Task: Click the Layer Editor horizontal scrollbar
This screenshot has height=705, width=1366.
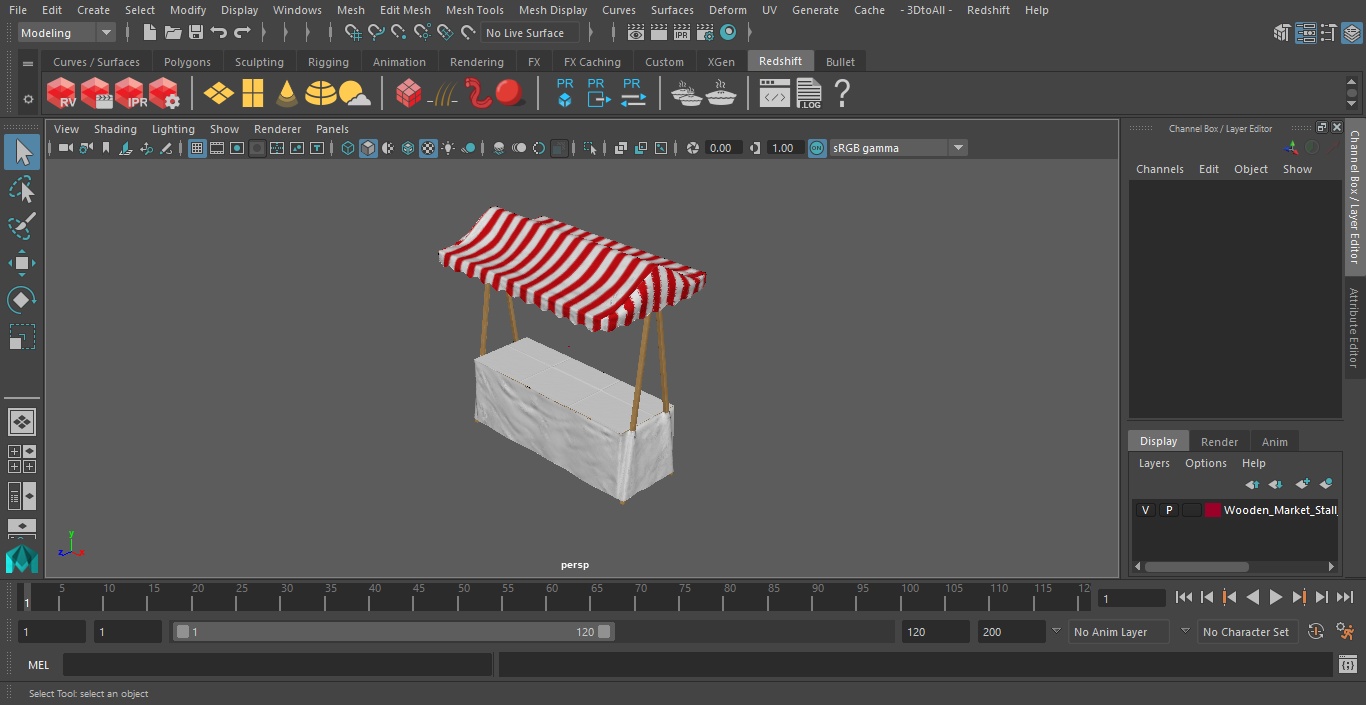Action: (1197, 566)
